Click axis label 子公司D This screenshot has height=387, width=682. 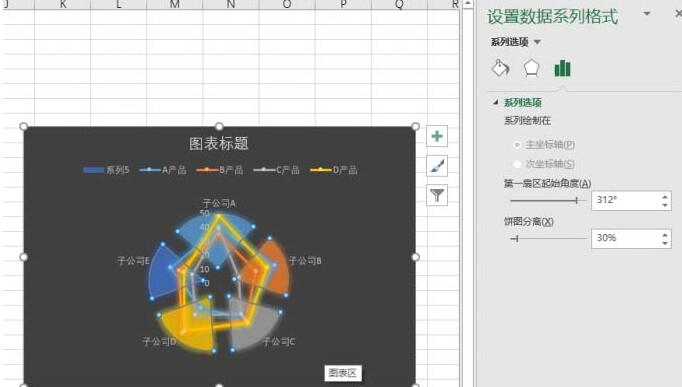click(x=159, y=341)
